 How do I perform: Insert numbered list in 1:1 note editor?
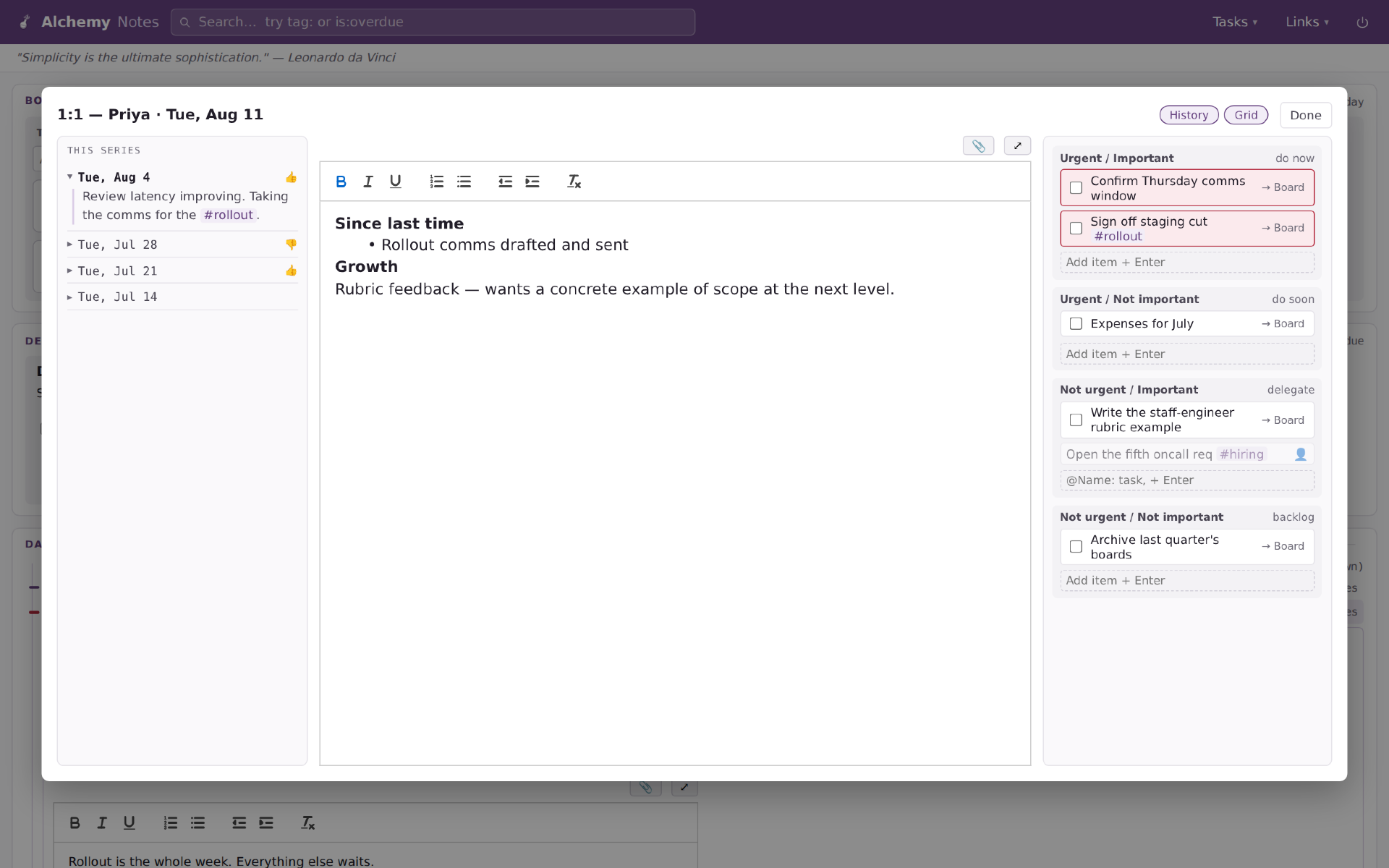pyautogui.click(x=436, y=182)
